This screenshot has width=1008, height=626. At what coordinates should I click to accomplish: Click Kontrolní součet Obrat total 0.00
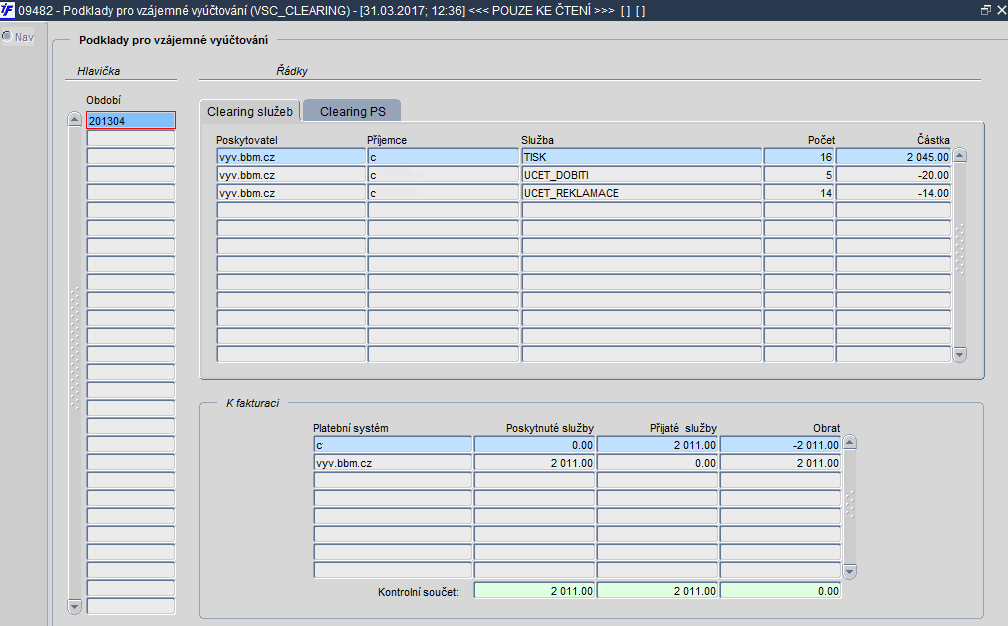point(780,591)
